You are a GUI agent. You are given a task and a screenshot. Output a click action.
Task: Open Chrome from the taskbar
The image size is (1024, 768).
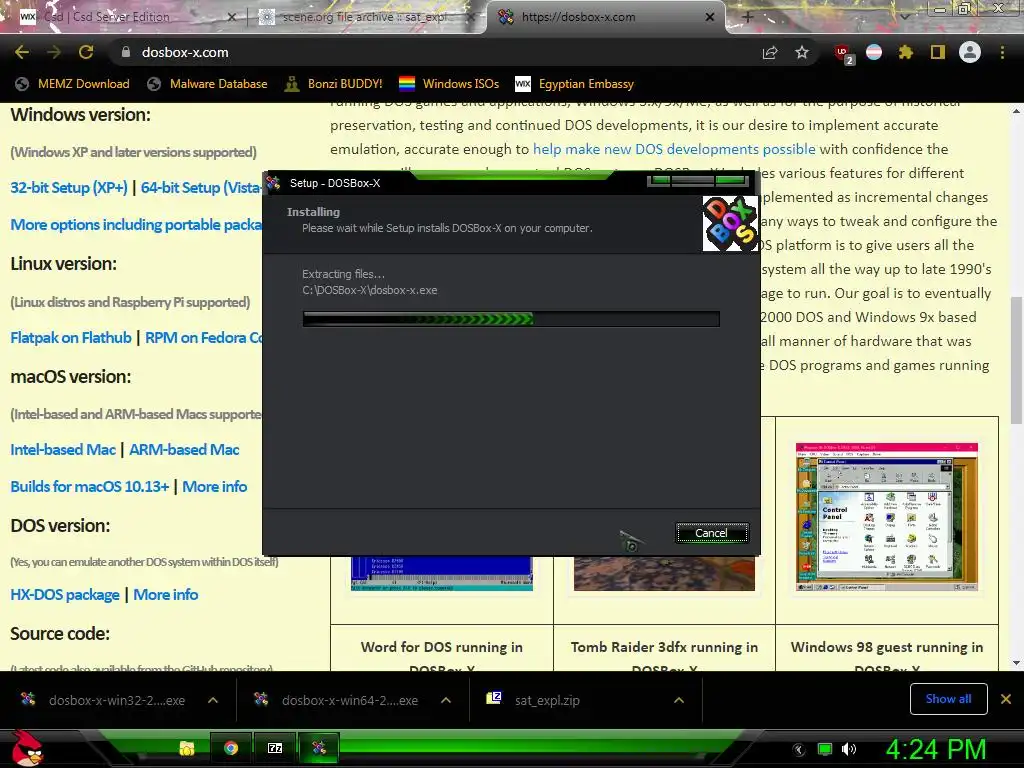[x=231, y=748]
